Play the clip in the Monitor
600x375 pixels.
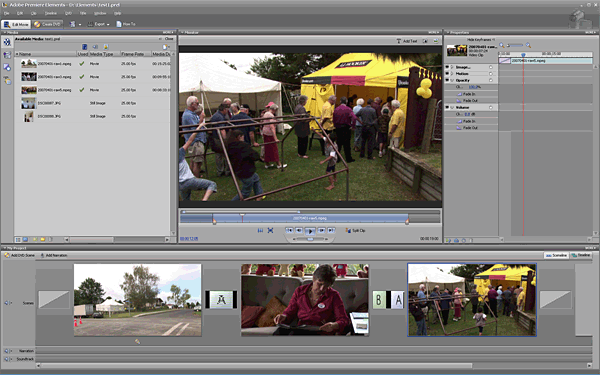pos(310,231)
